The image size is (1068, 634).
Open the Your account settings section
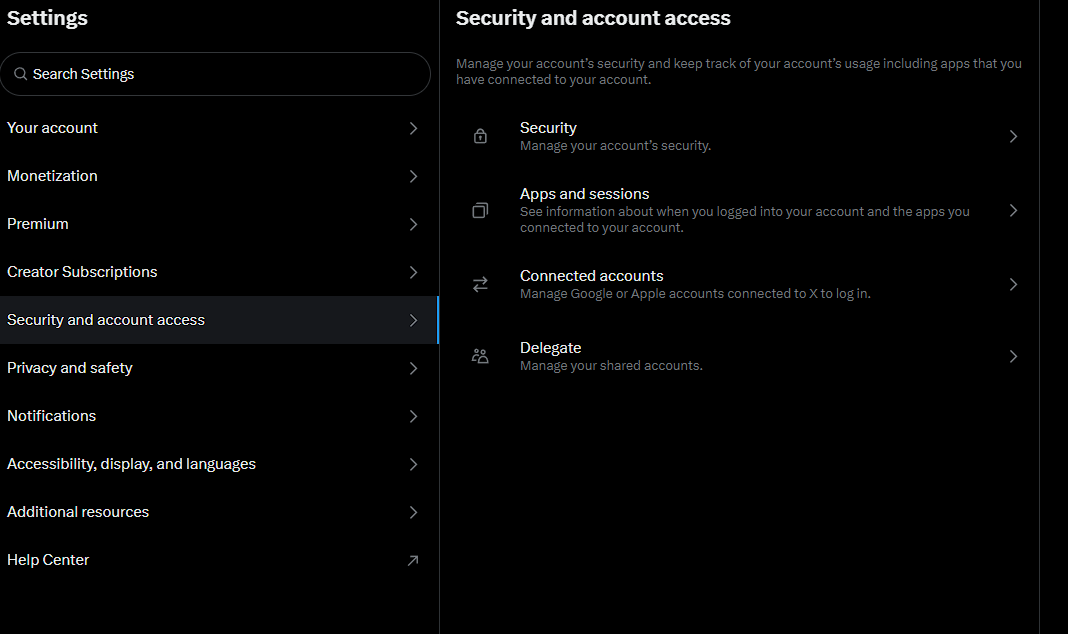click(x=219, y=128)
